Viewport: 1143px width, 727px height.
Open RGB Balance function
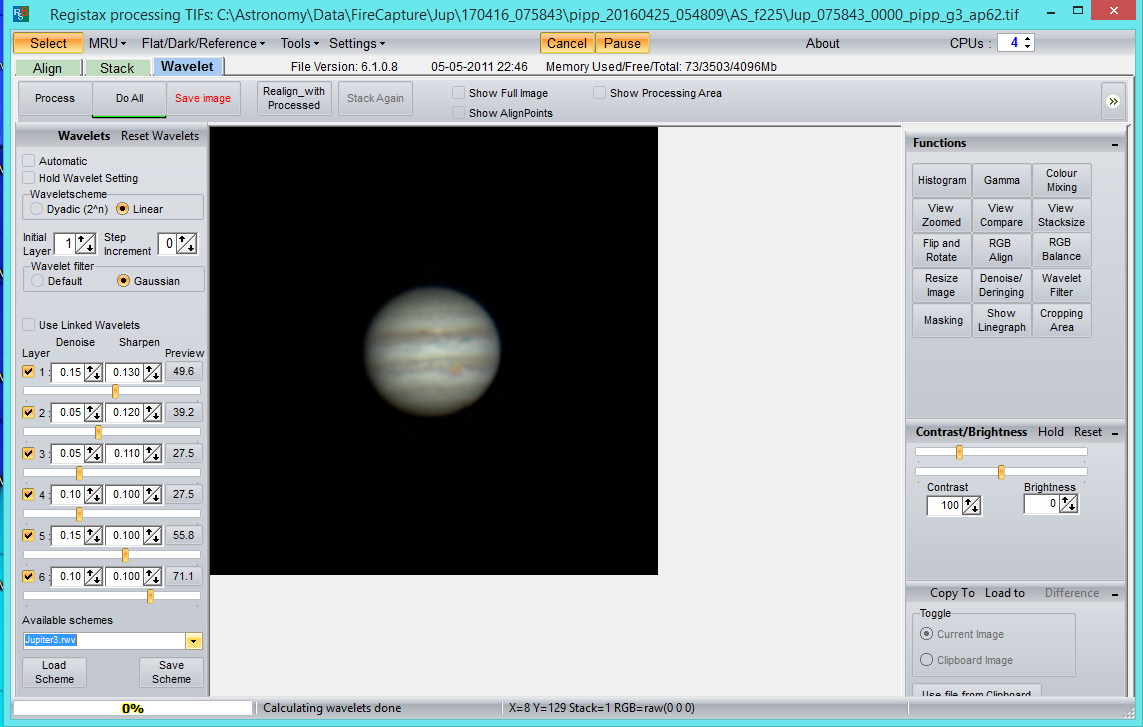(x=1061, y=249)
